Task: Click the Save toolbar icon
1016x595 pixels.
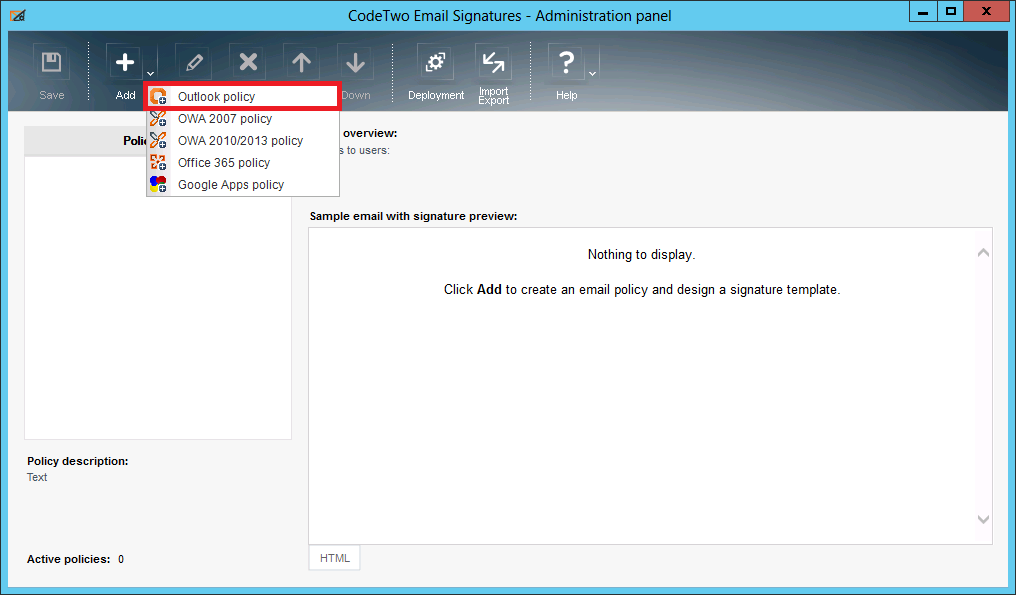Action: [51, 63]
